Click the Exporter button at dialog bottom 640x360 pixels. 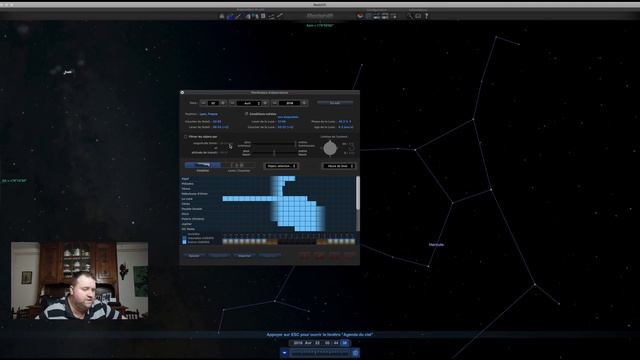point(244,256)
